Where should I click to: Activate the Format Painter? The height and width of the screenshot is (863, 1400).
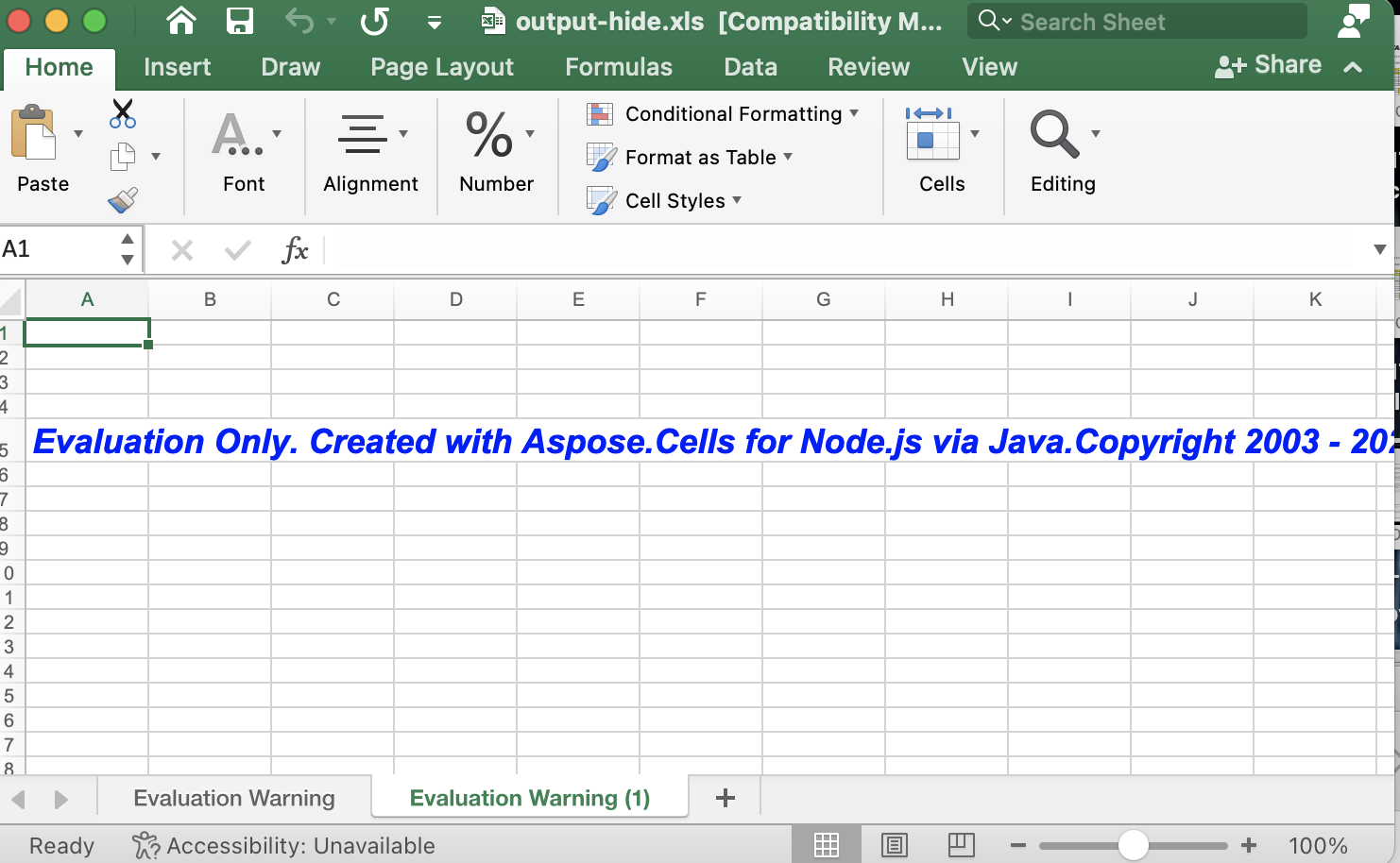[120, 198]
